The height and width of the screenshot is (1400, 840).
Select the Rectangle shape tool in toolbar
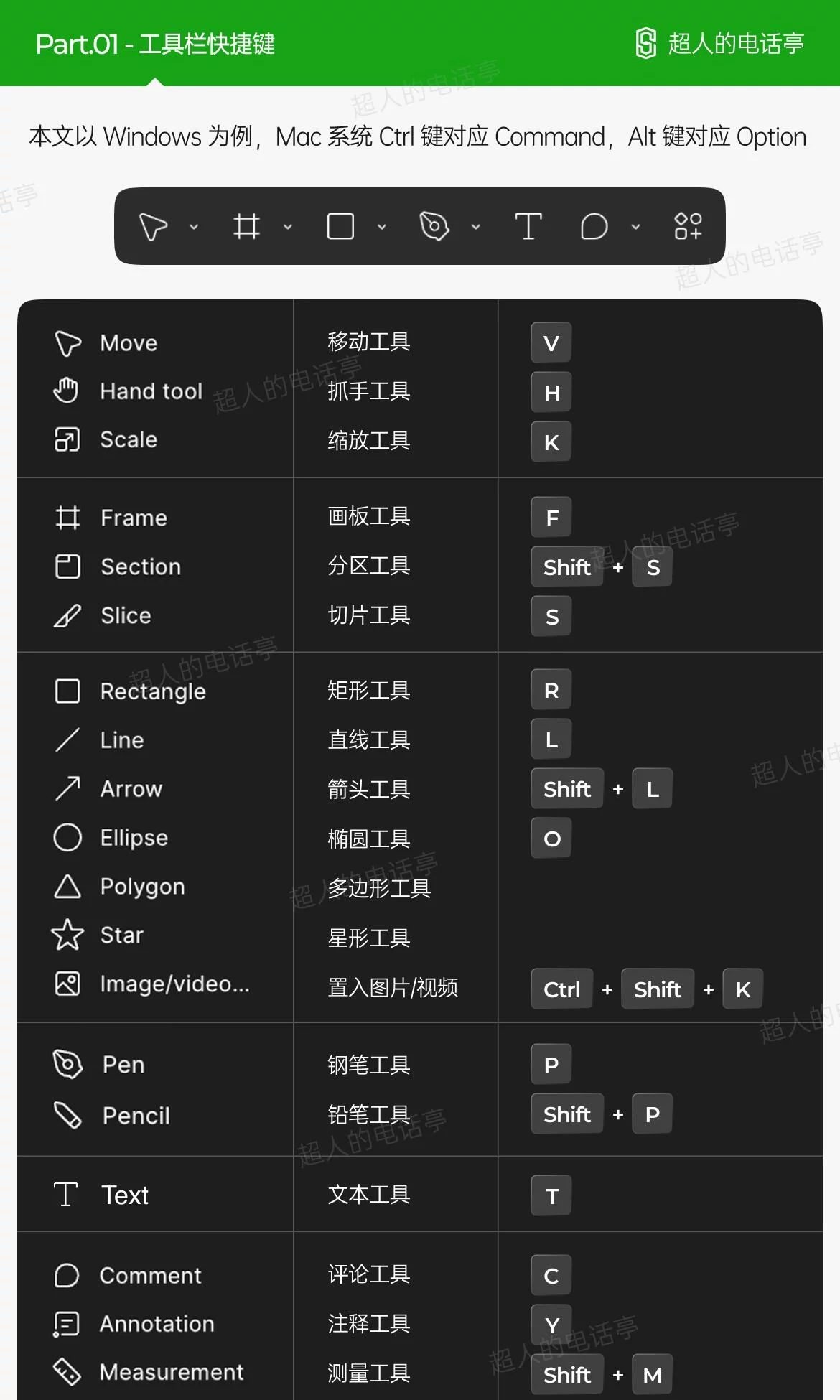pos(340,227)
